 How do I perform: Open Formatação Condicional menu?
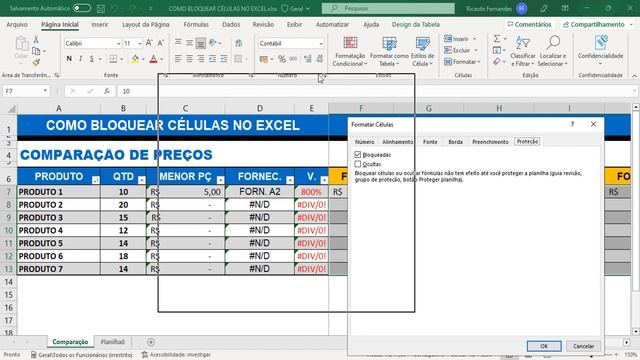[x=349, y=51]
